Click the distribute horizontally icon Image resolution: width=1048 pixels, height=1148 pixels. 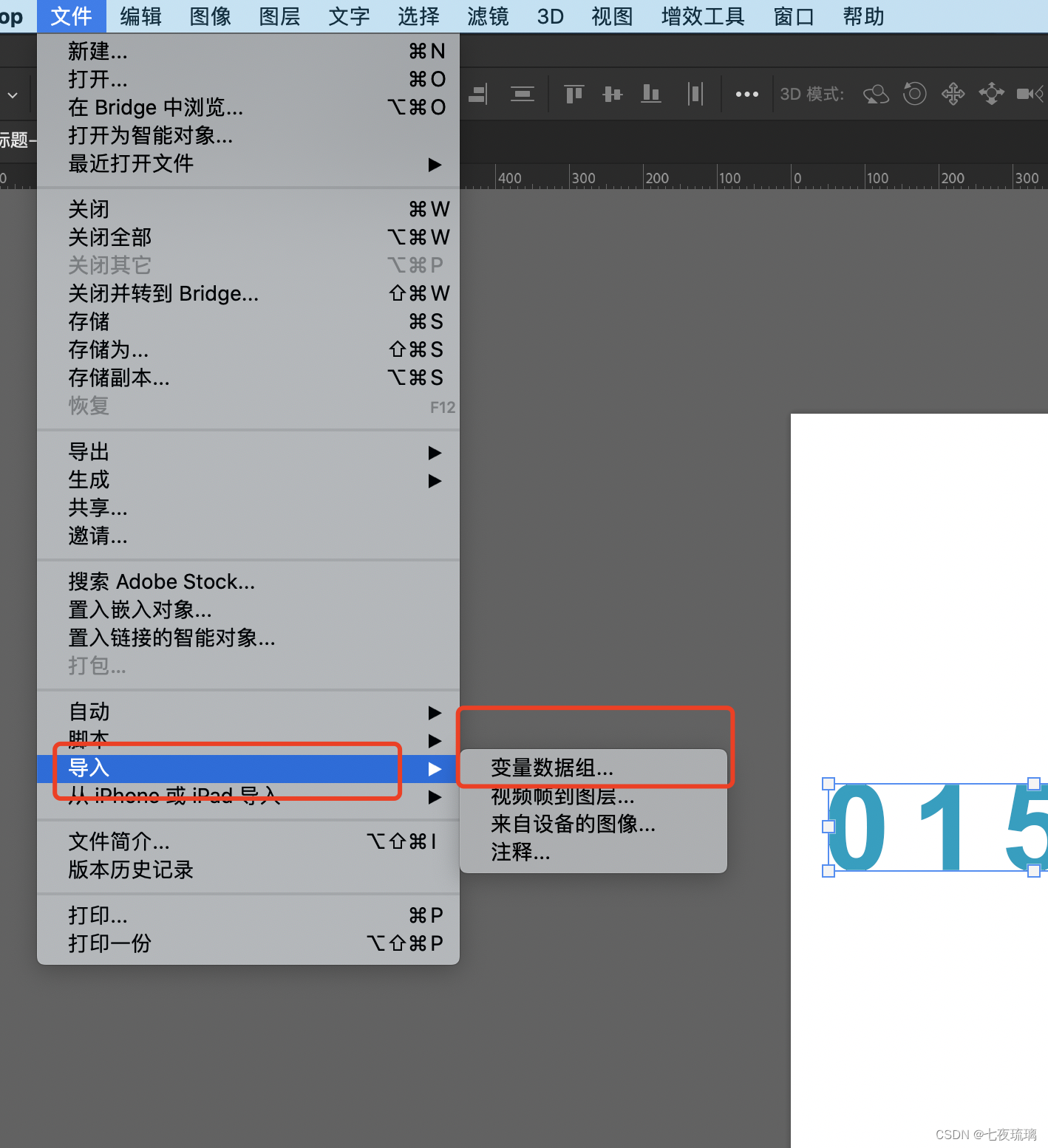coord(695,94)
